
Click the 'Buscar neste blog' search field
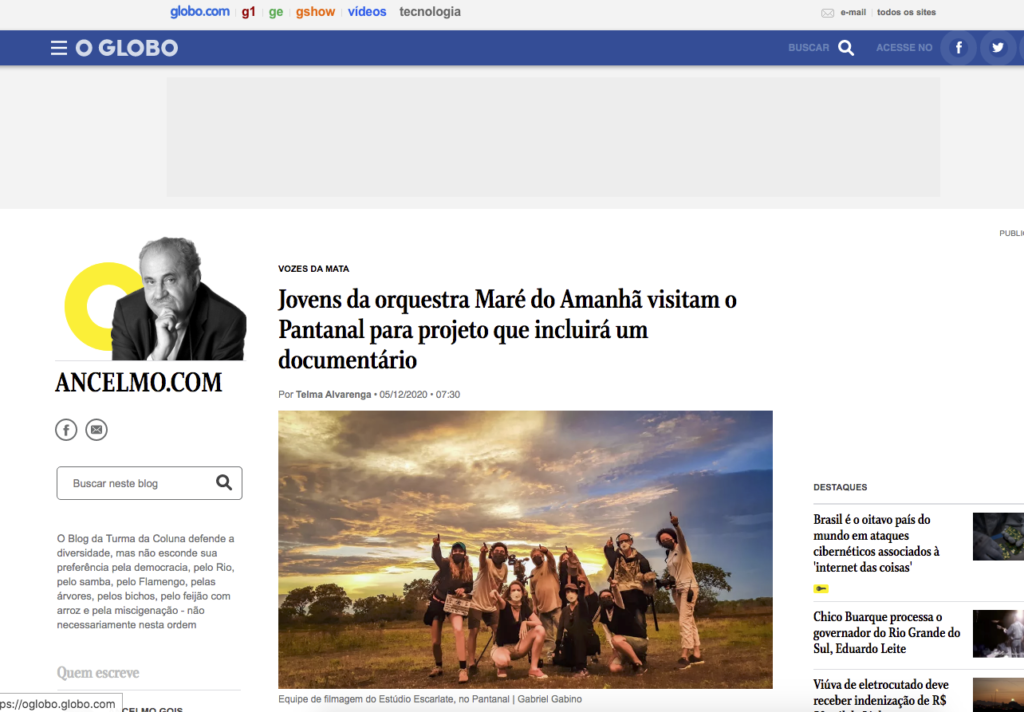click(x=150, y=483)
